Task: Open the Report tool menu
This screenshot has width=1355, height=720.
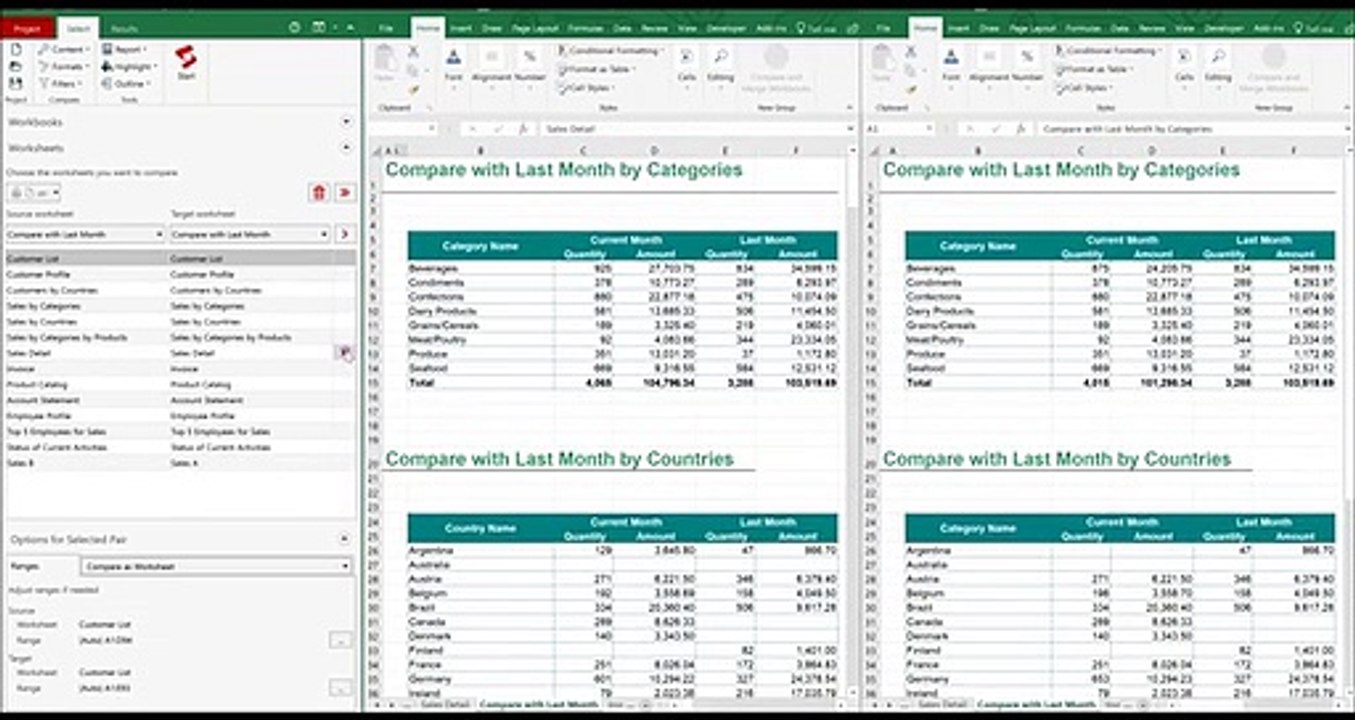Action: click(x=124, y=49)
